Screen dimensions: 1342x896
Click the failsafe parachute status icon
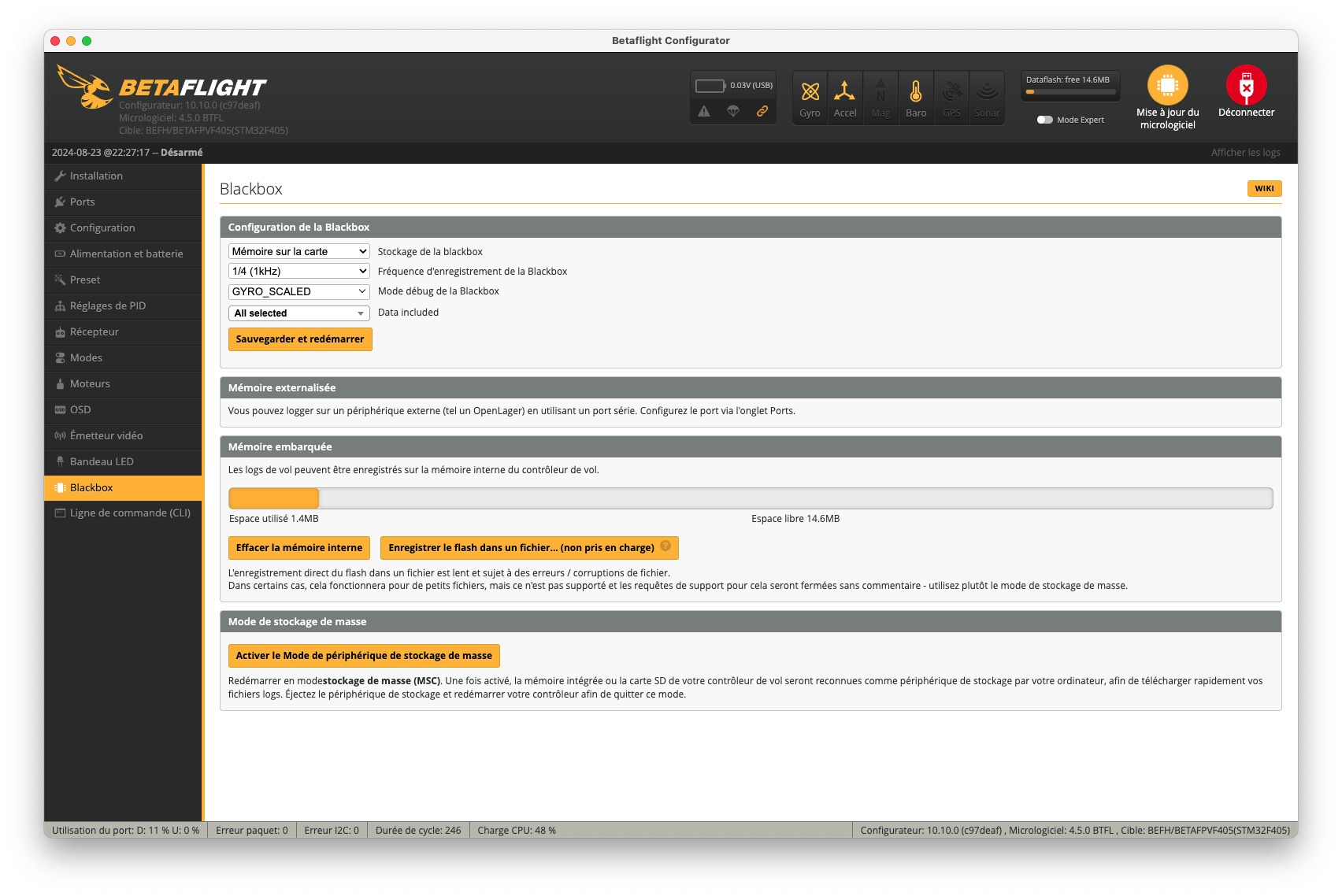coord(733,111)
